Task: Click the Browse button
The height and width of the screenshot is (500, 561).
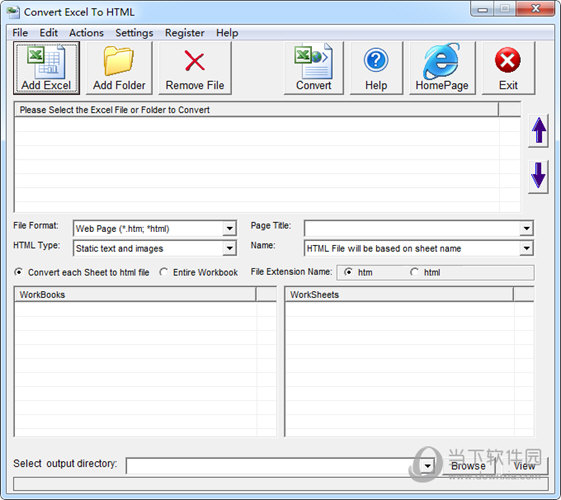Action: [468, 466]
